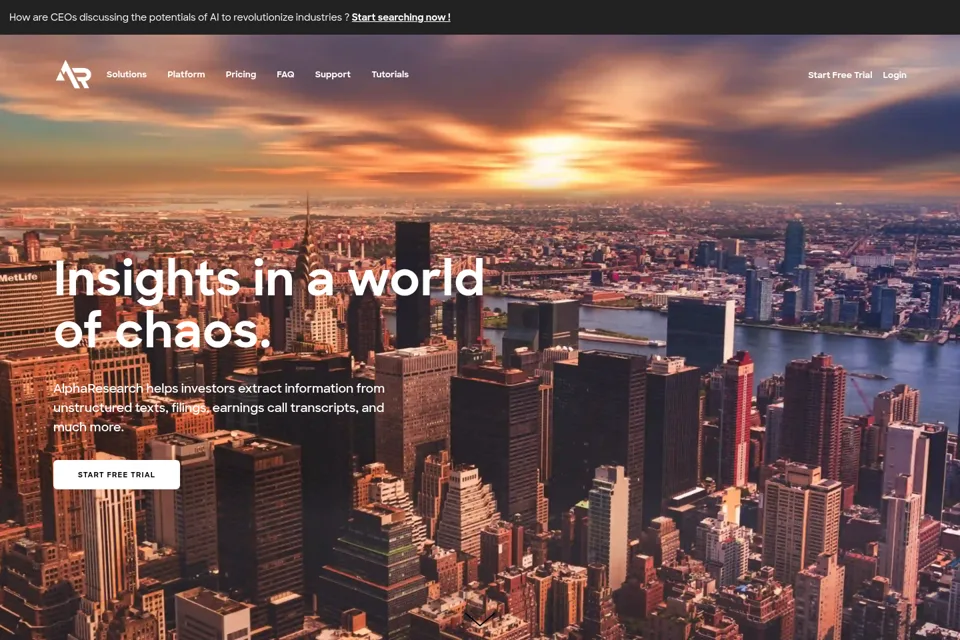Open the Platform menu
Image resolution: width=960 pixels, height=640 pixels.
click(x=186, y=74)
